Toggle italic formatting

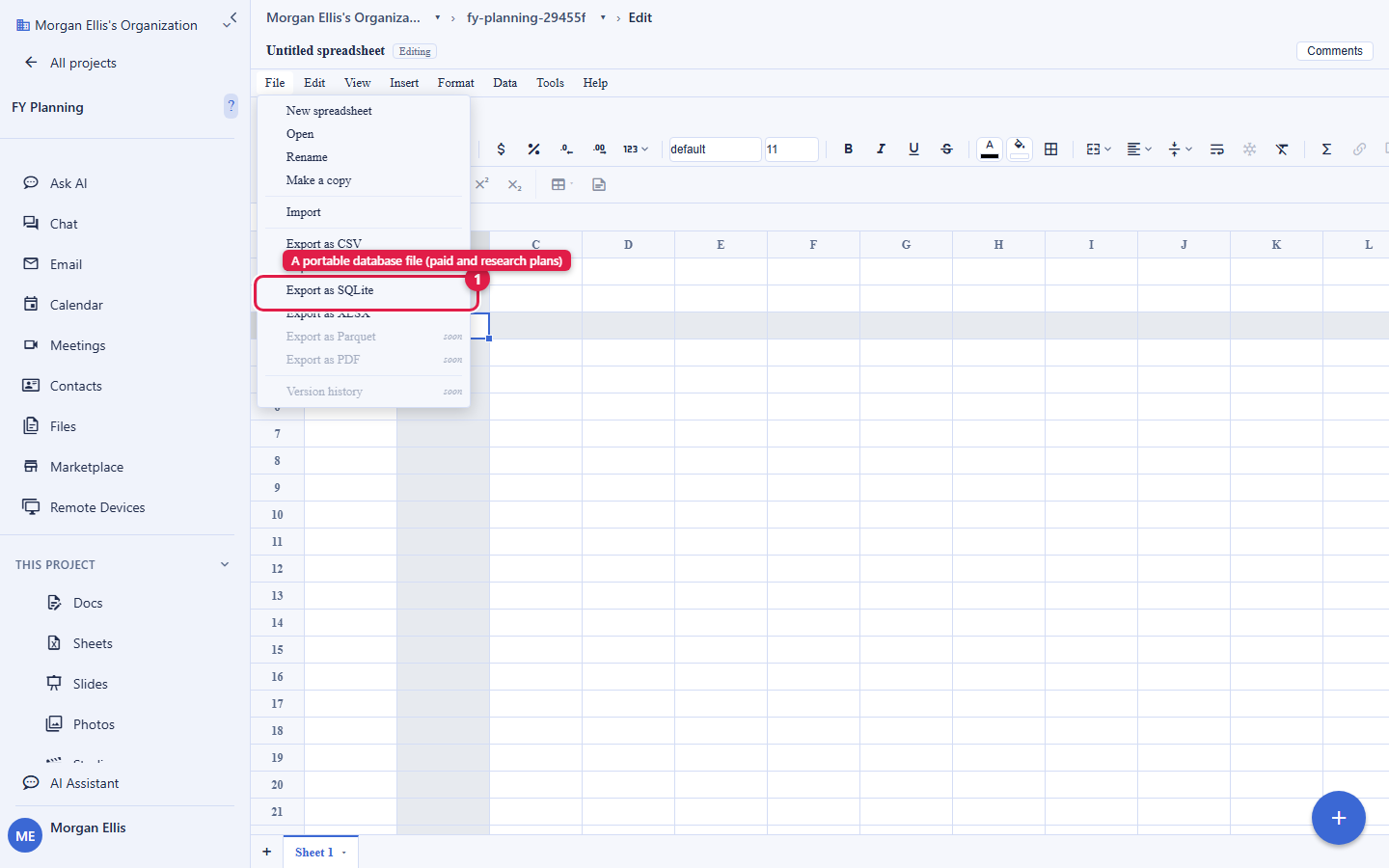coord(881,149)
